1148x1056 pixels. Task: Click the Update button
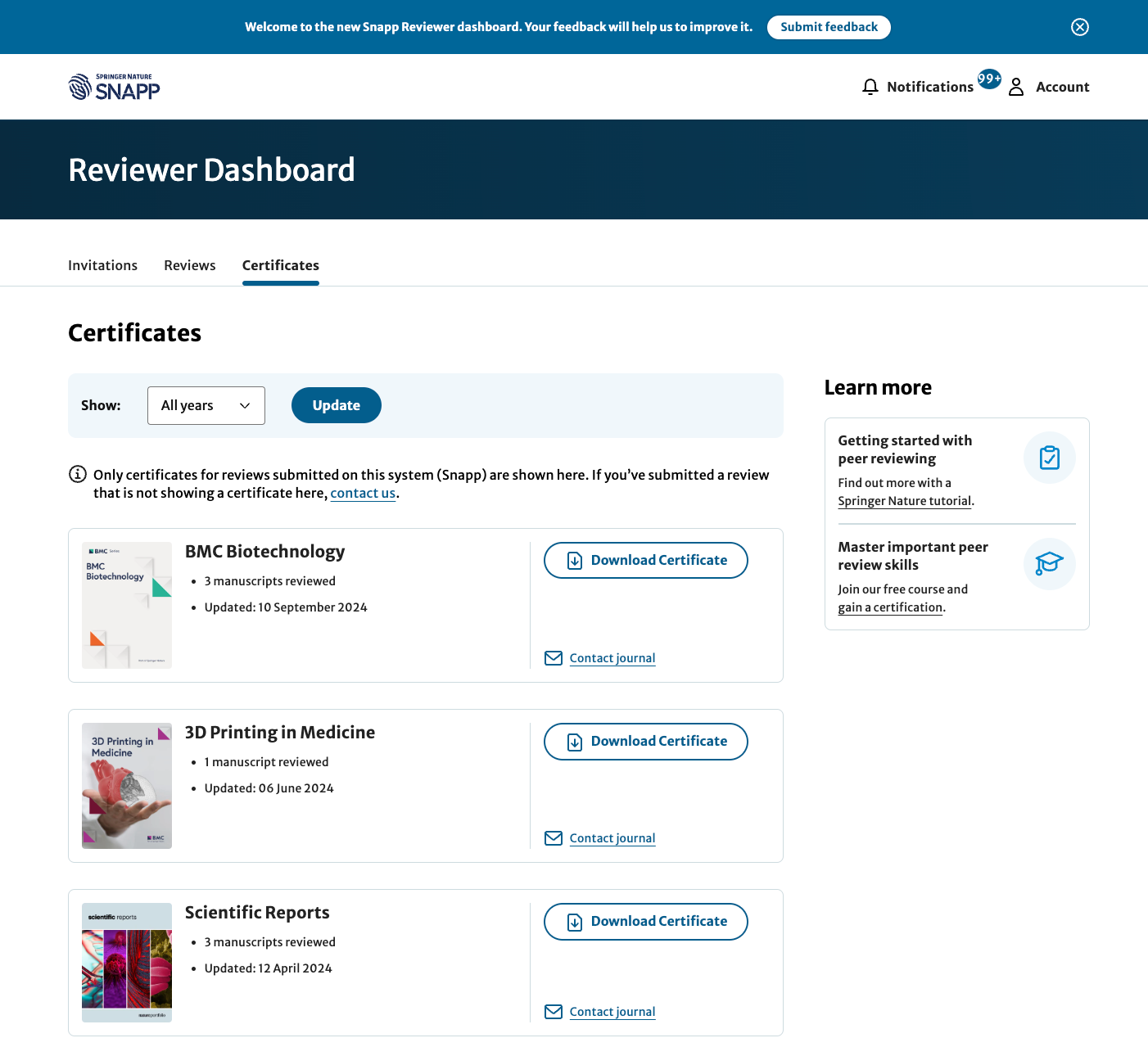pyautogui.click(x=337, y=405)
